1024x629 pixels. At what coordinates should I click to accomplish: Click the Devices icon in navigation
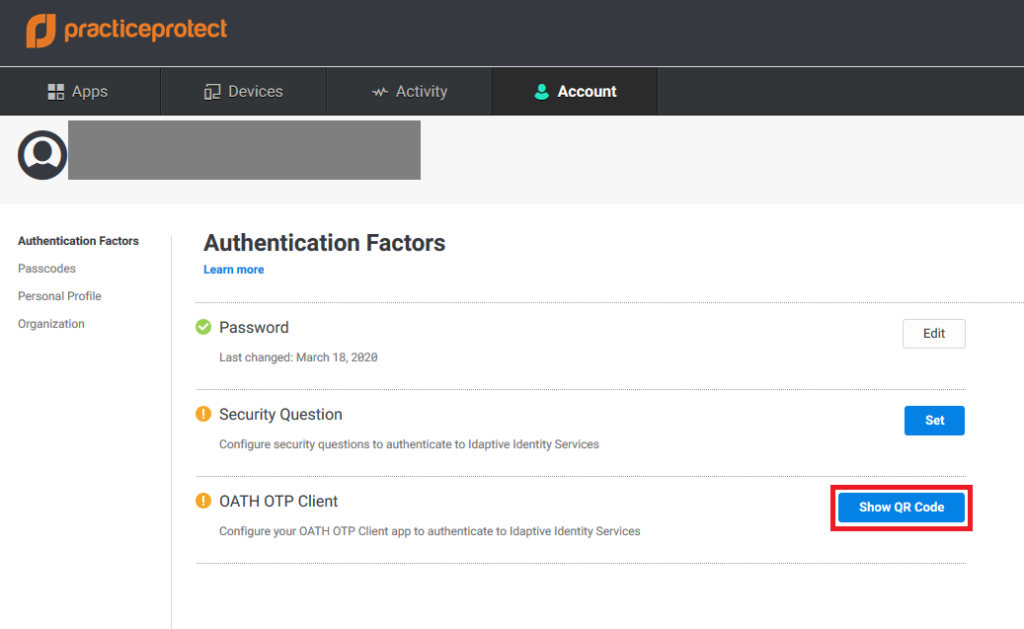pyautogui.click(x=212, y=92)
